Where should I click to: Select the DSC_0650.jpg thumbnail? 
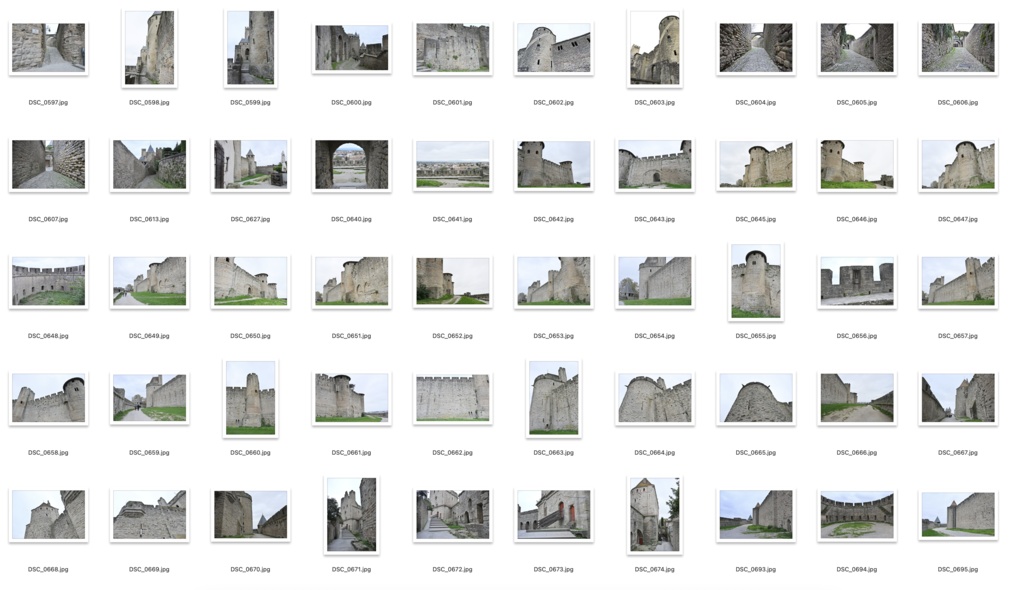pos(251,282)
